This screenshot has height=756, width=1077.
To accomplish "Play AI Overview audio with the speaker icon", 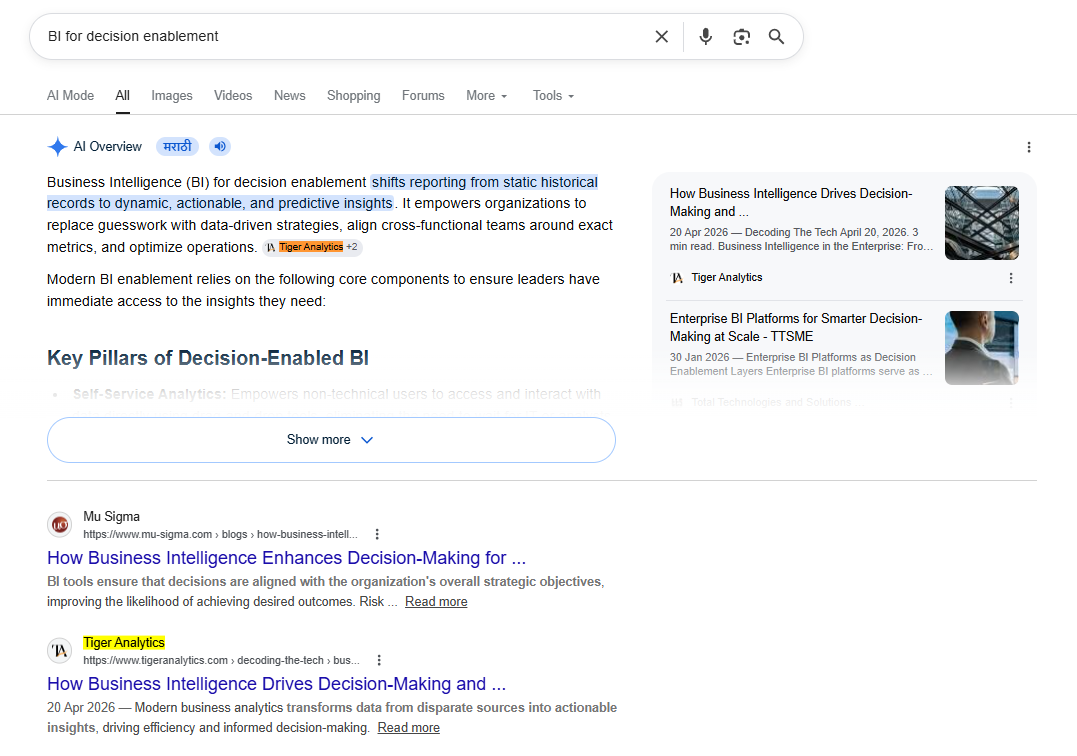I will (x=220, y=146).
